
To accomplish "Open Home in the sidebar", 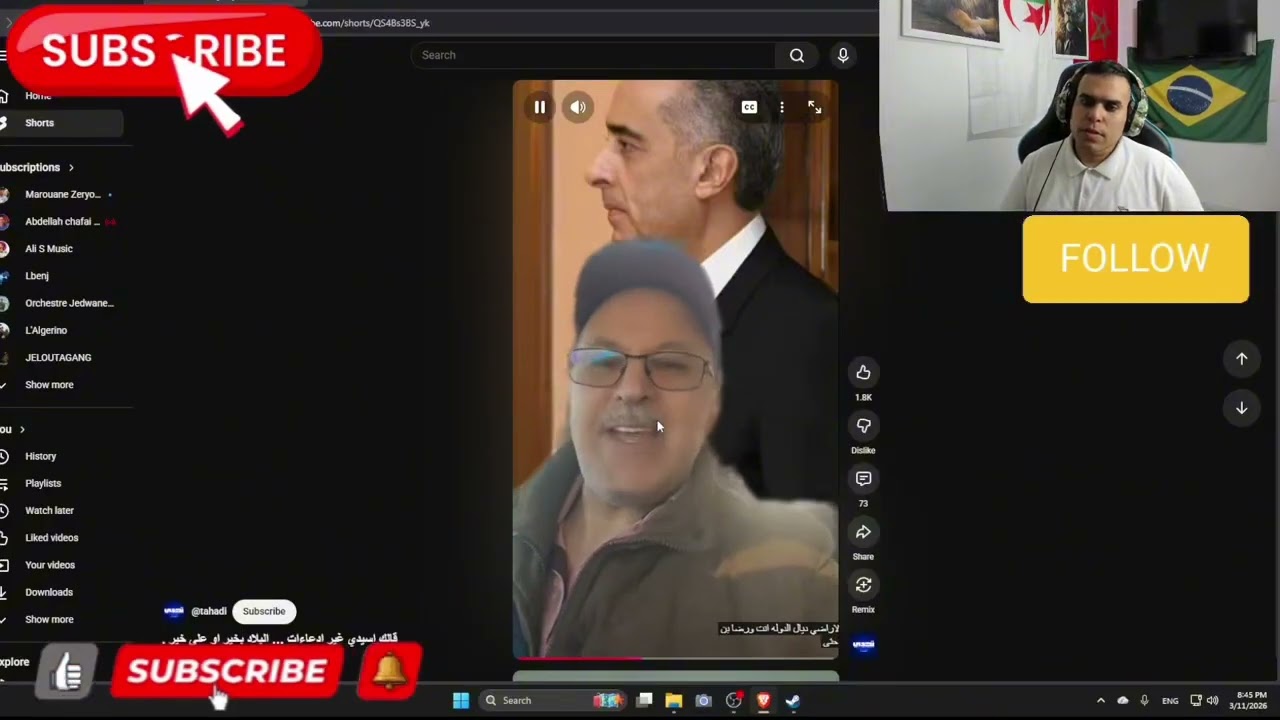I will 38,96.
